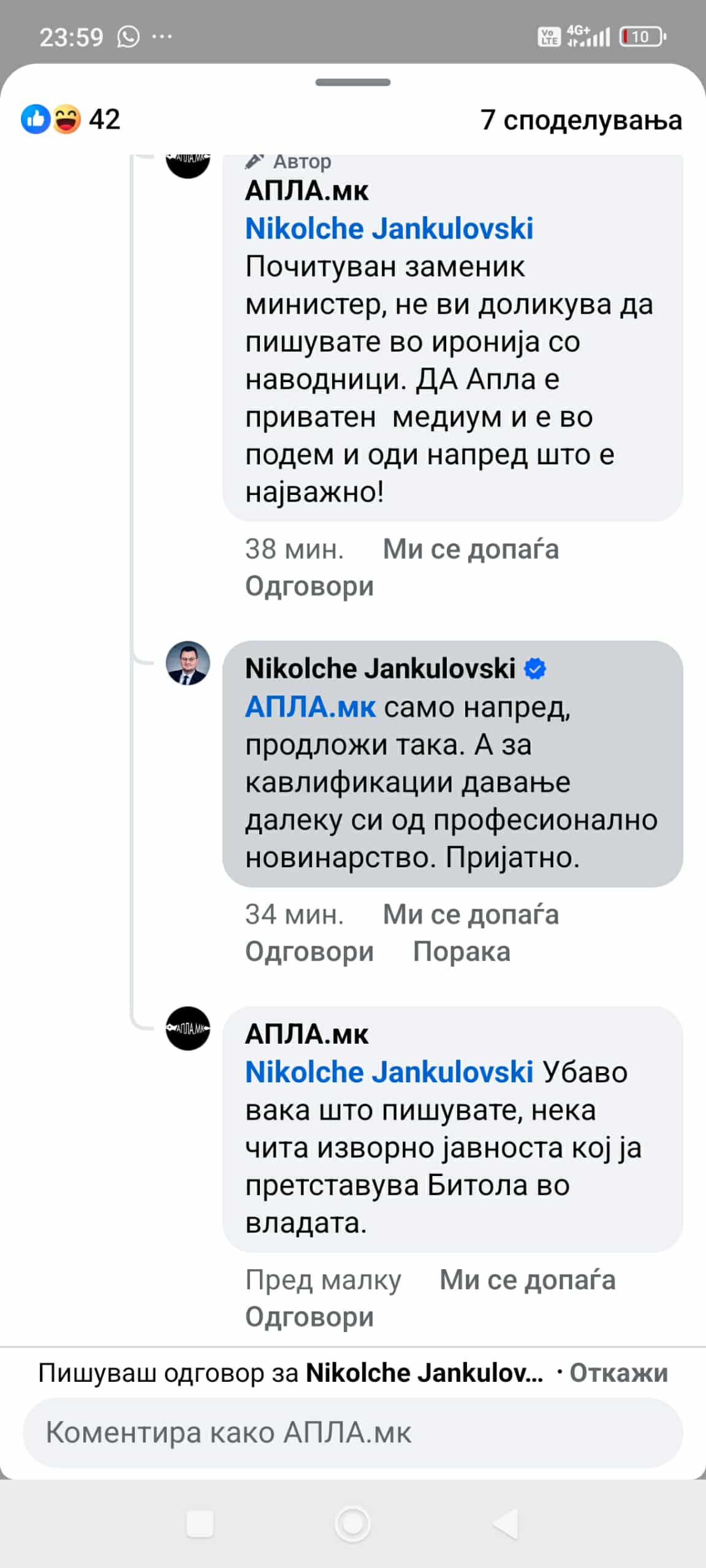
Task: Tap the laughing haha reaction icon
Action: 66,119
